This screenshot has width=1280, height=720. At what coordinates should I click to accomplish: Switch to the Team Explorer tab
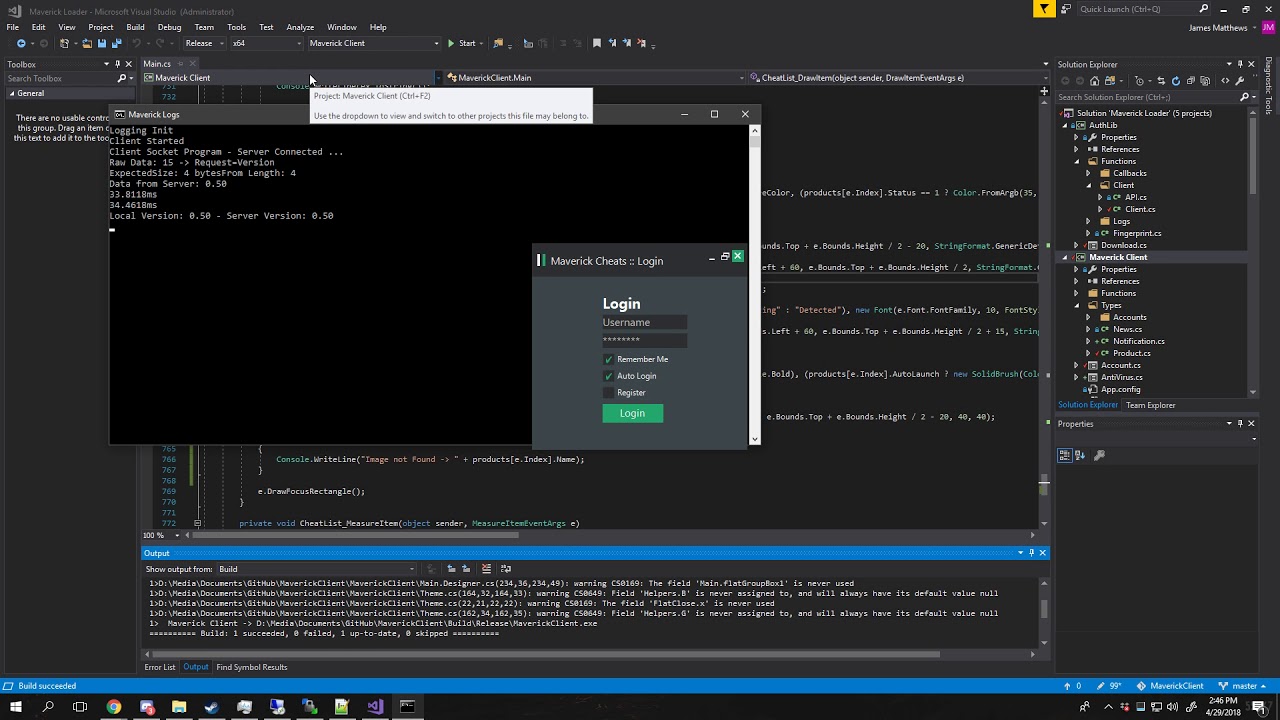click(x=1151, y=405)
